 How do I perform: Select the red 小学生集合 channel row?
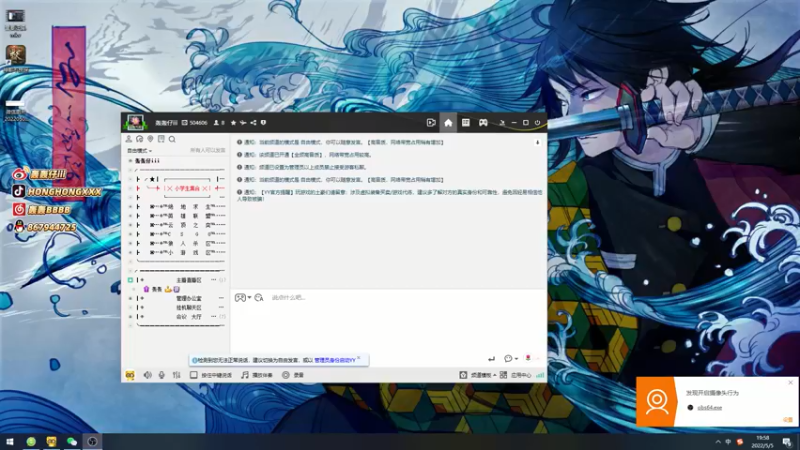pyautogui.click(x=177, y=188)
